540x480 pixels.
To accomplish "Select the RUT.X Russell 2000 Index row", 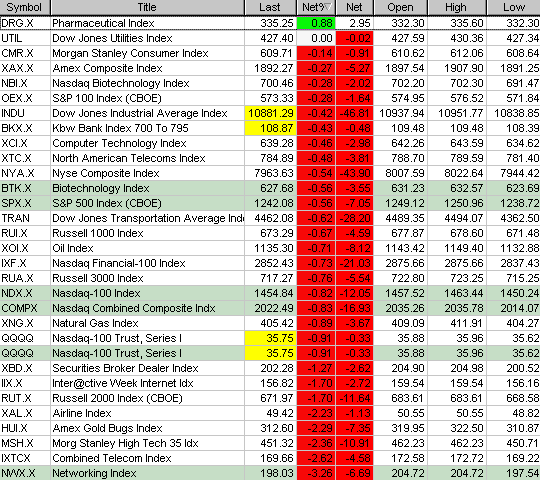I will (x=270, y=398).
